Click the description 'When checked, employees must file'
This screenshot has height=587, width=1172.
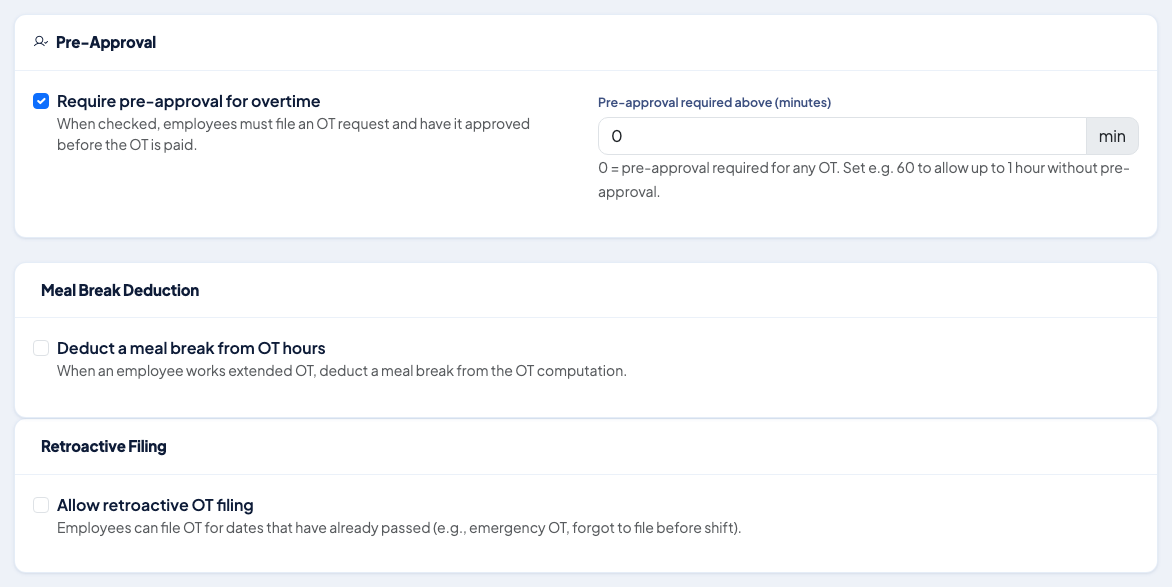(x=293, y=134)
